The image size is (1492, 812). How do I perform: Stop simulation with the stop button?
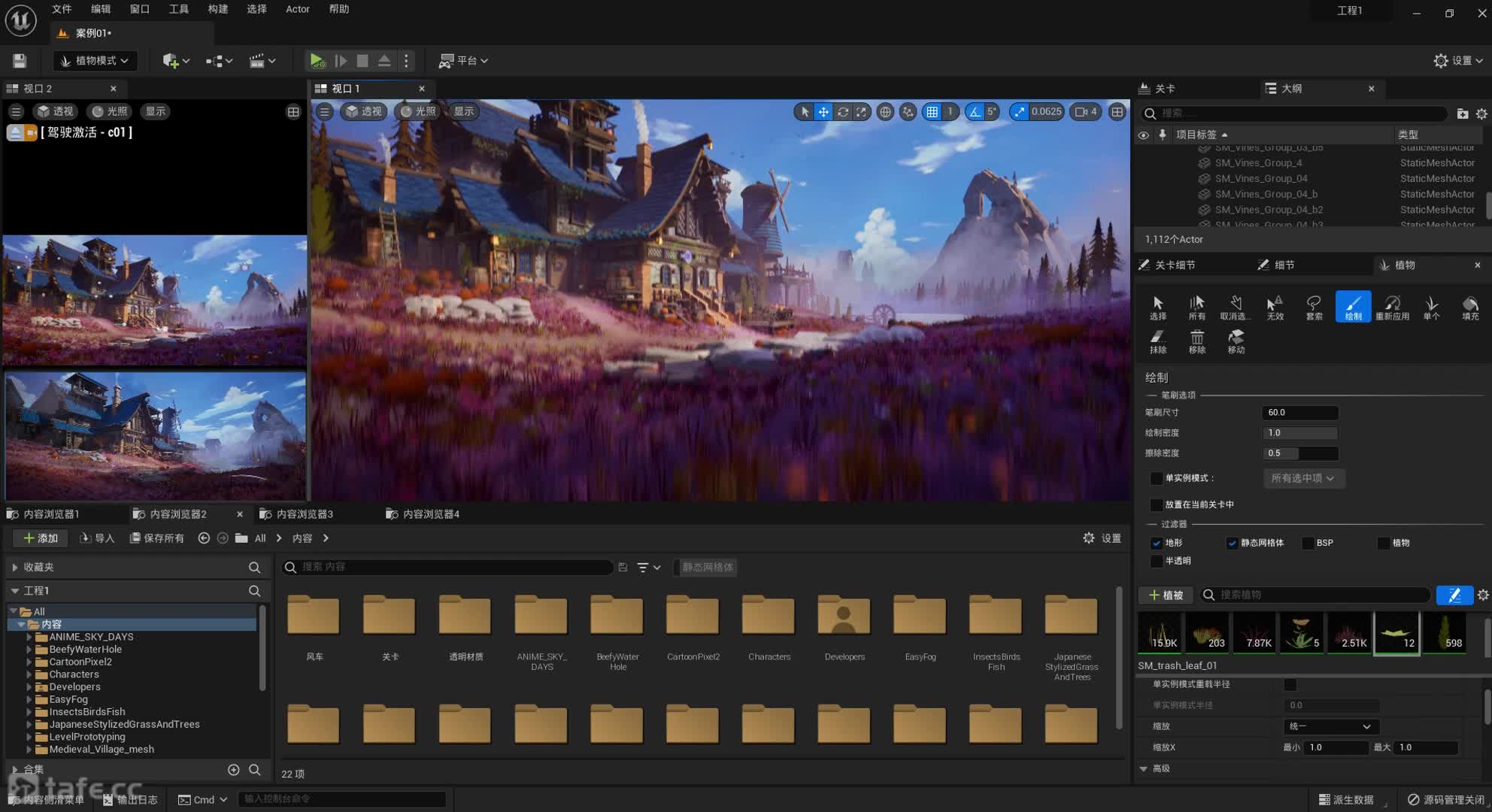(x=362, y=61)
